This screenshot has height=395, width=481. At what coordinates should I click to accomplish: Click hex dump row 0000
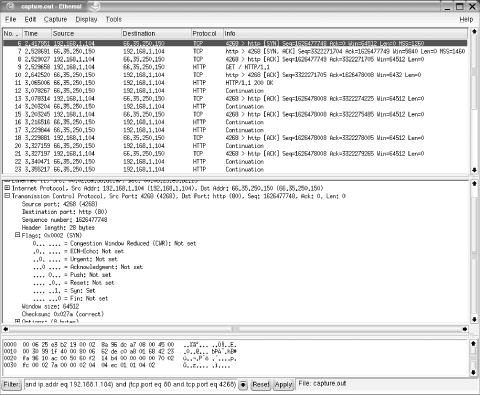[120, 344]
